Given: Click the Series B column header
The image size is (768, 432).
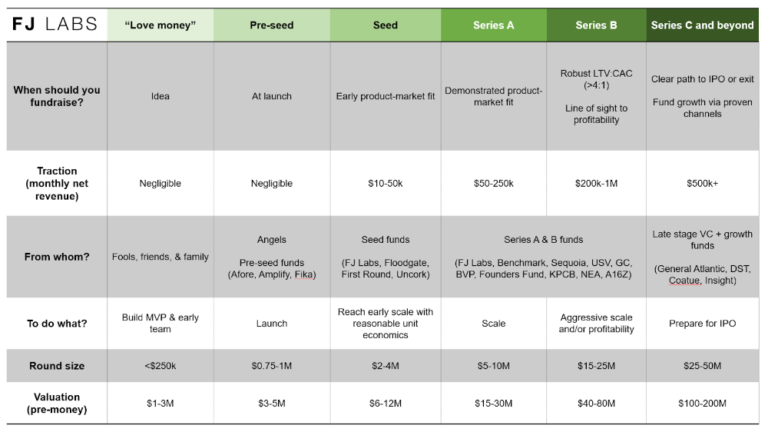Looking at the screenshot, I should (598, 24).
